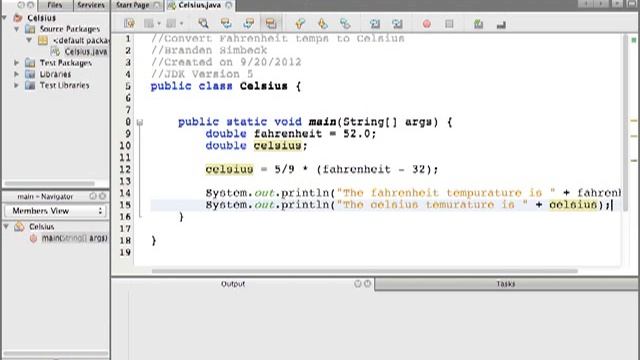Click Projects panel horizontal scrollbar

(x=50, y=184)
